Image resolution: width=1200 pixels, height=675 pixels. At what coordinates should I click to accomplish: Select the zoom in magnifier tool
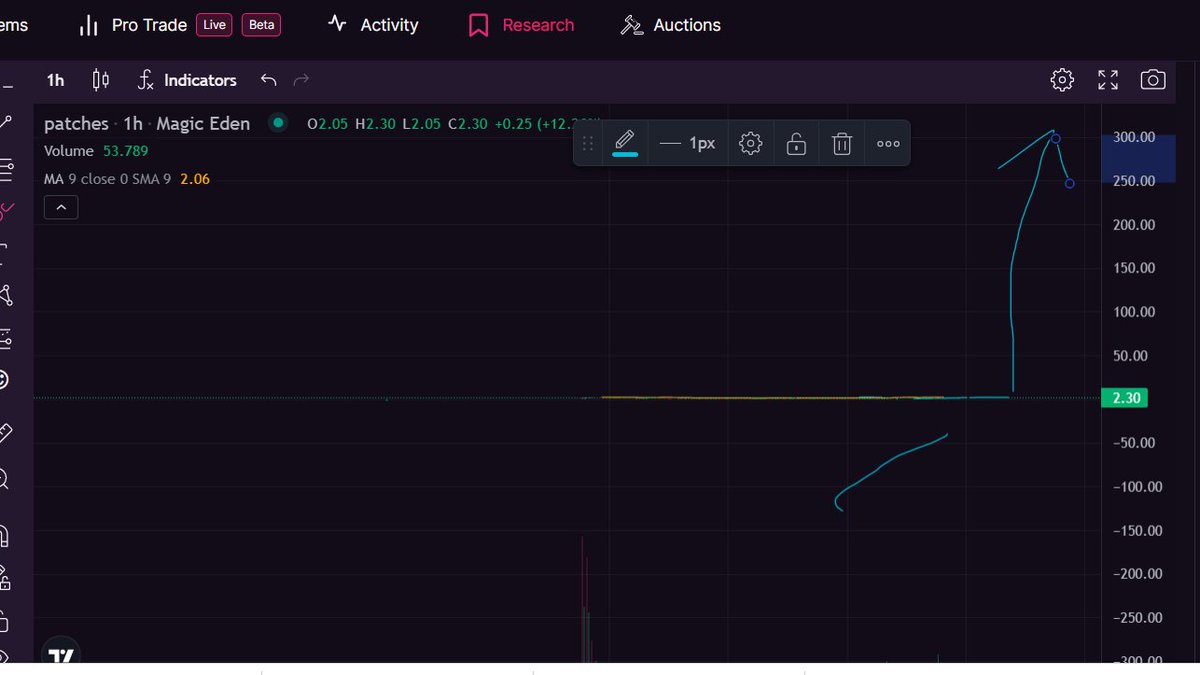click(4, 480)
